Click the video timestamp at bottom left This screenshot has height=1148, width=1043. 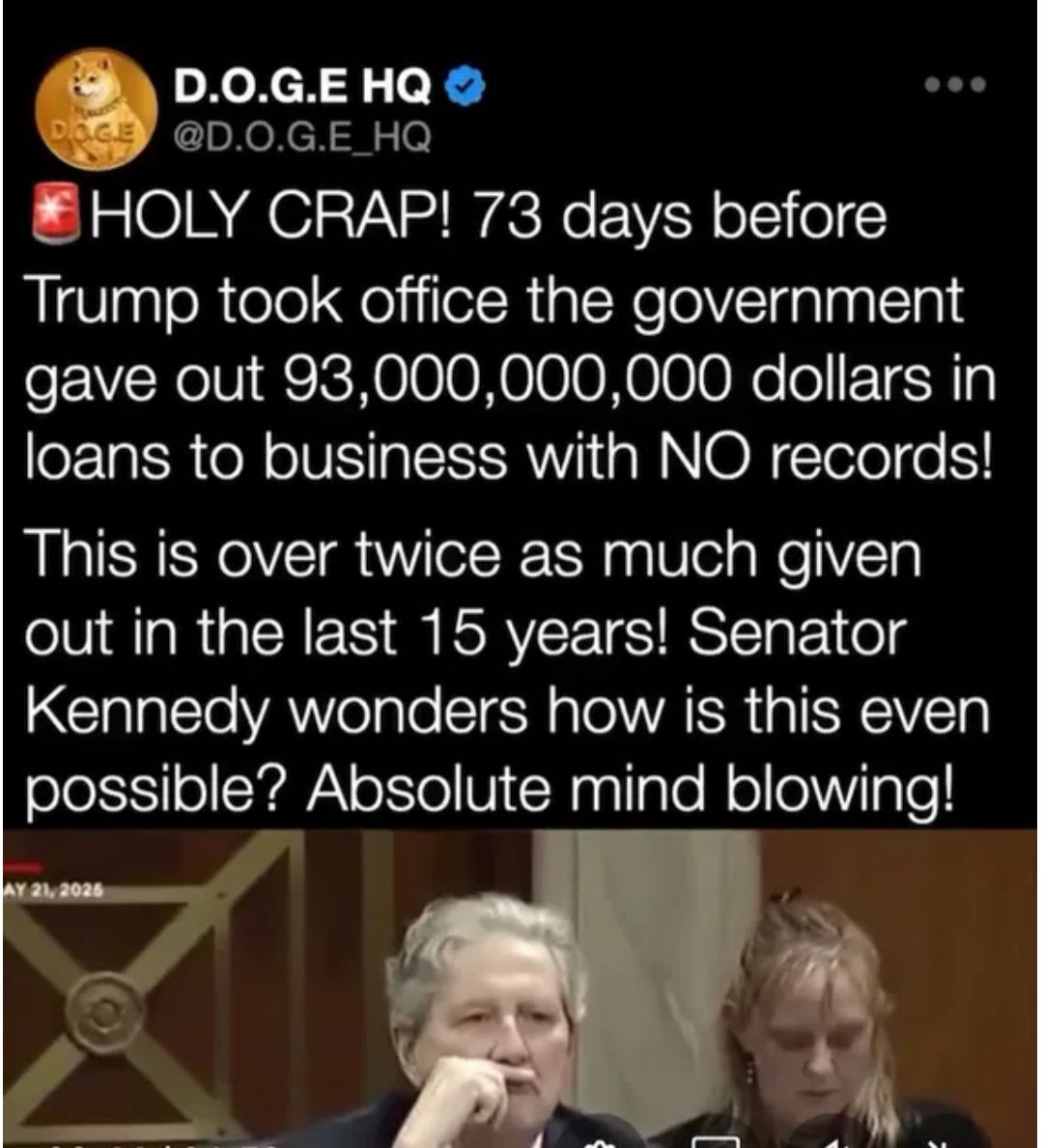coord(161,1144)
